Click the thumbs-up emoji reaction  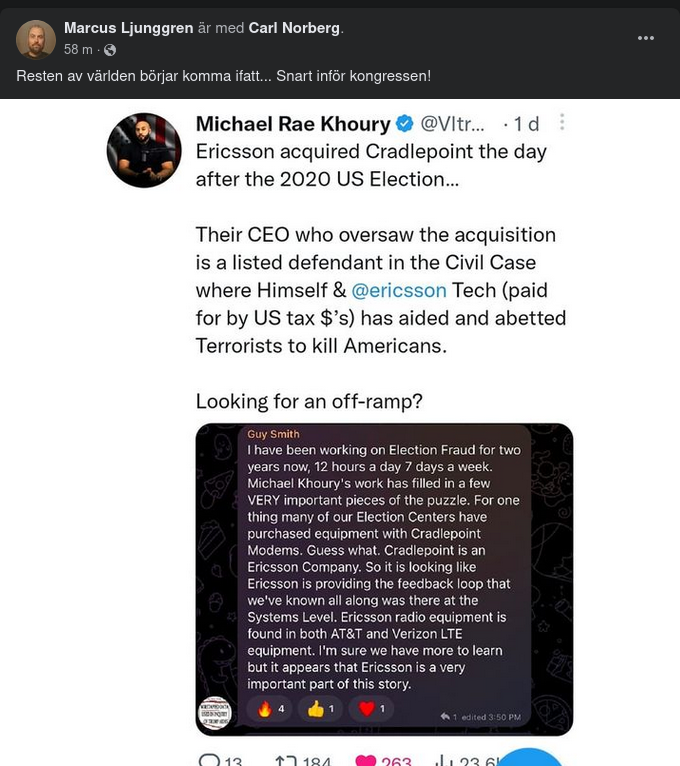click(x=322, y=709)
